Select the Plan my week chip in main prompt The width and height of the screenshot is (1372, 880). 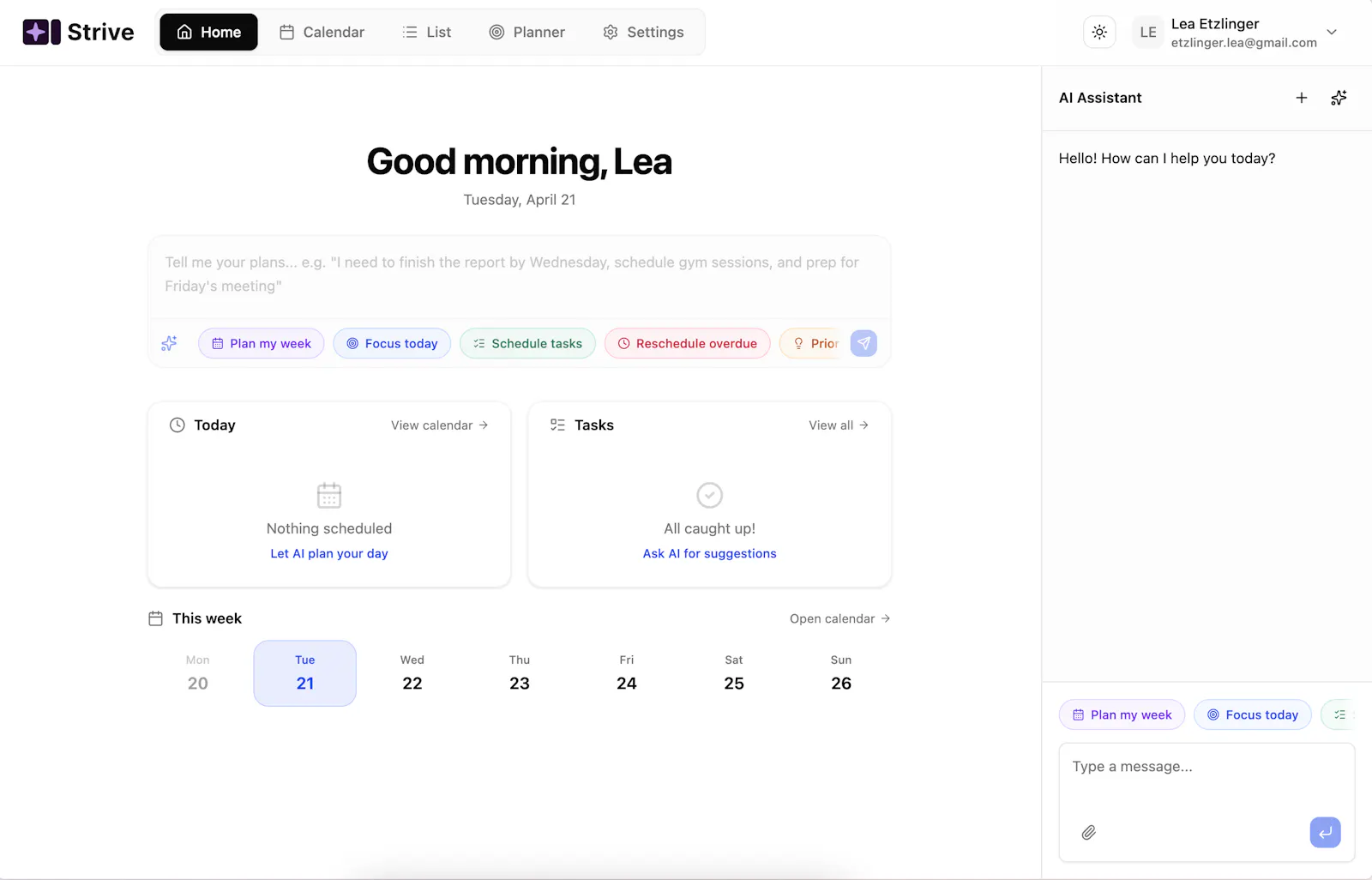[x=262, y=343]
